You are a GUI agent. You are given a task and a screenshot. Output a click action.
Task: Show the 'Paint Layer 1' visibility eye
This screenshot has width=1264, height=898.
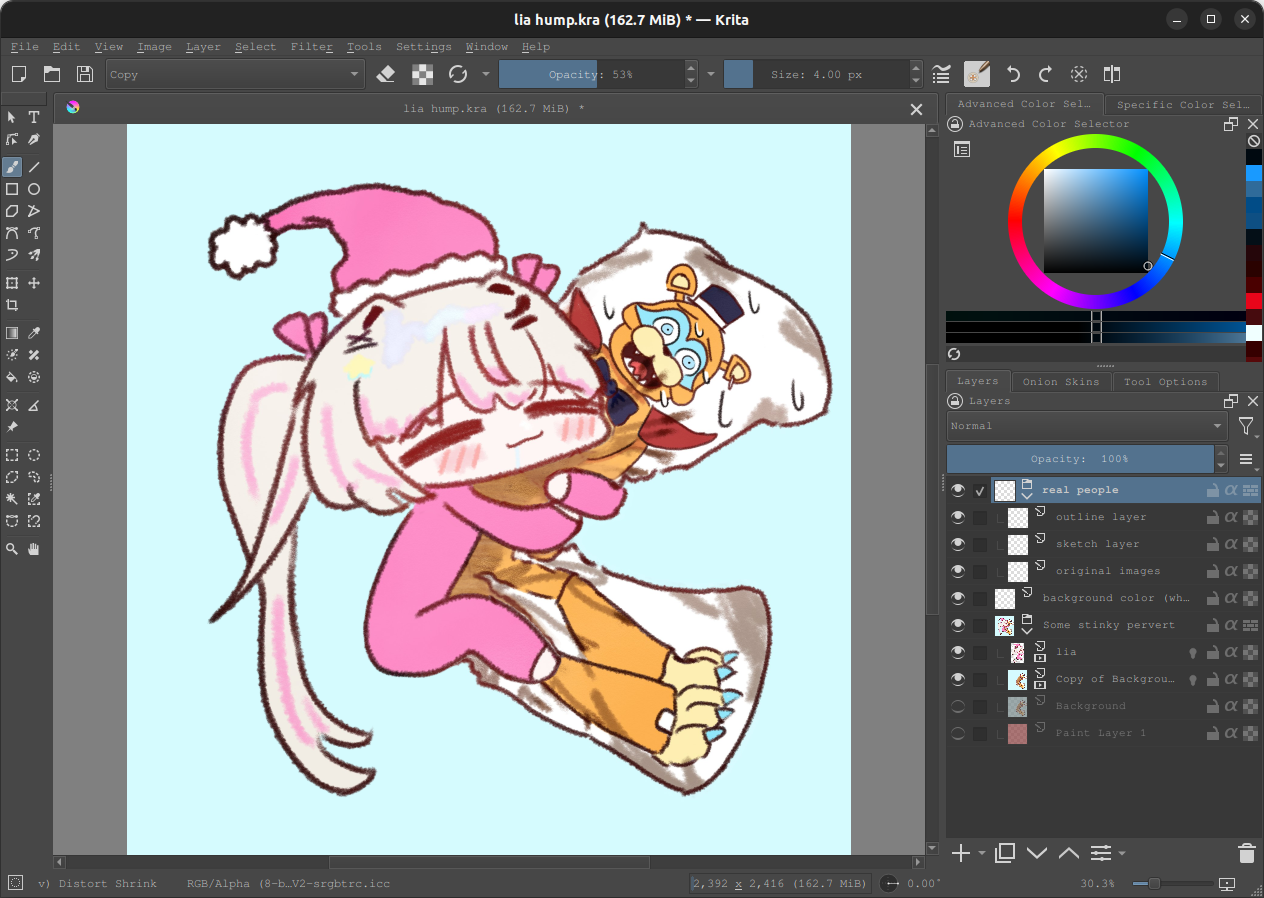(x=958, y=733)
